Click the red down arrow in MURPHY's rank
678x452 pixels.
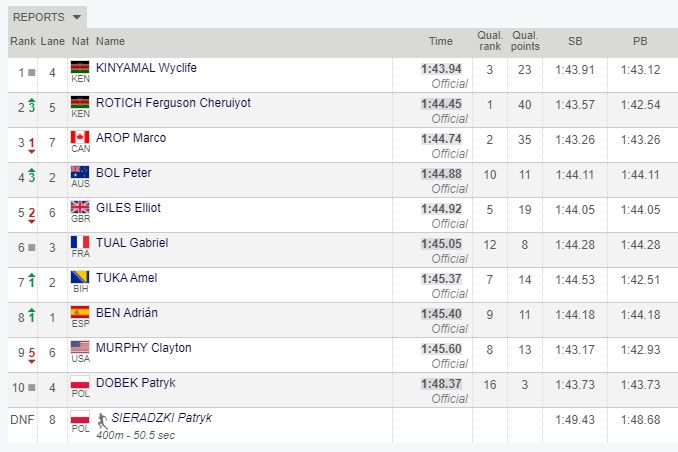(32, 359)
